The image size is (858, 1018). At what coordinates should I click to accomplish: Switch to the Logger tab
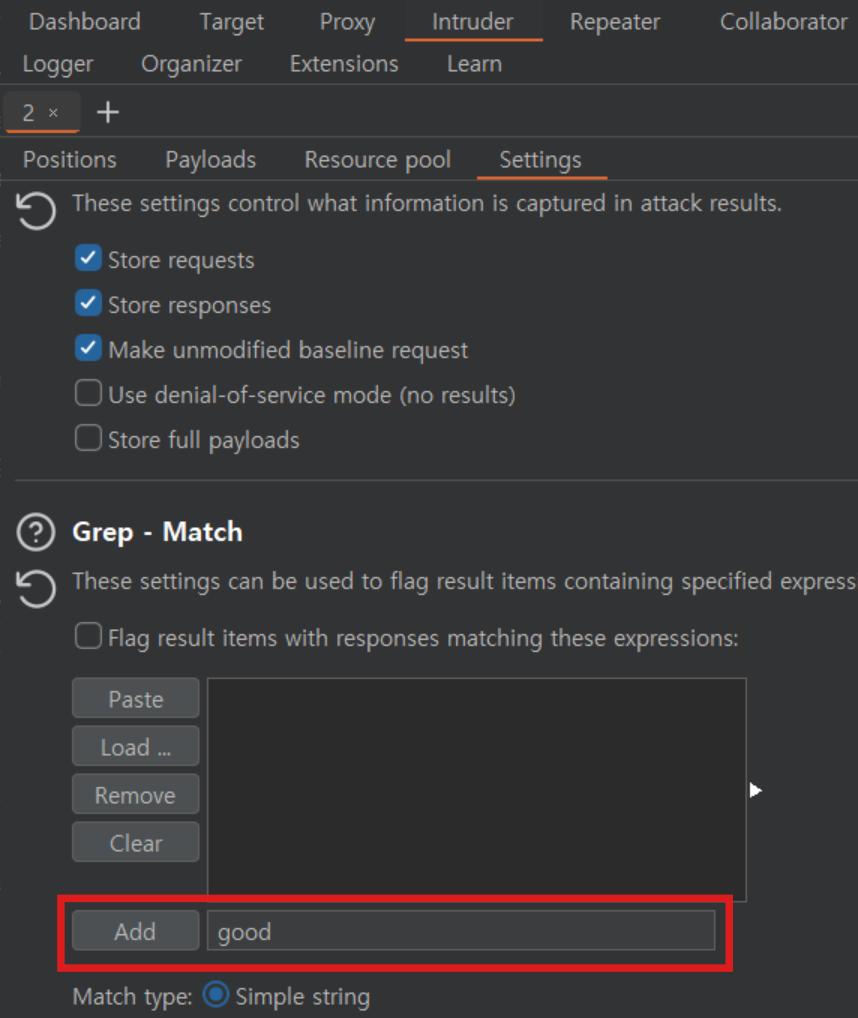(58, 64)
